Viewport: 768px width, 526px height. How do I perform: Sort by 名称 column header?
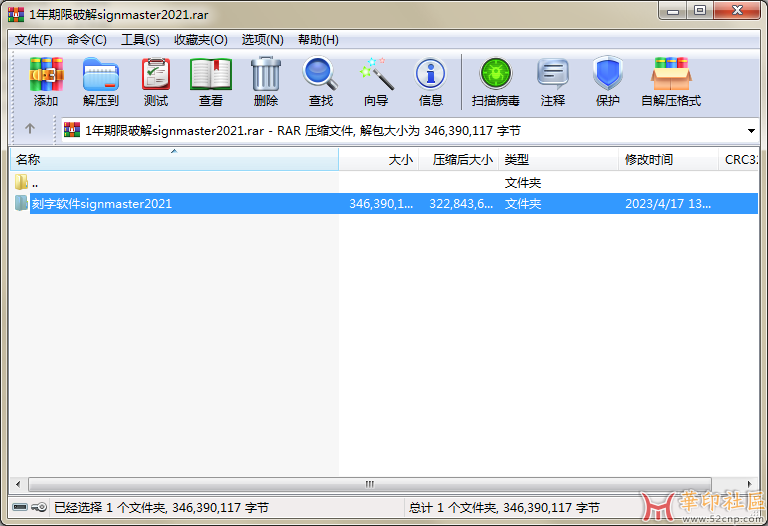(x=174, y=160)
